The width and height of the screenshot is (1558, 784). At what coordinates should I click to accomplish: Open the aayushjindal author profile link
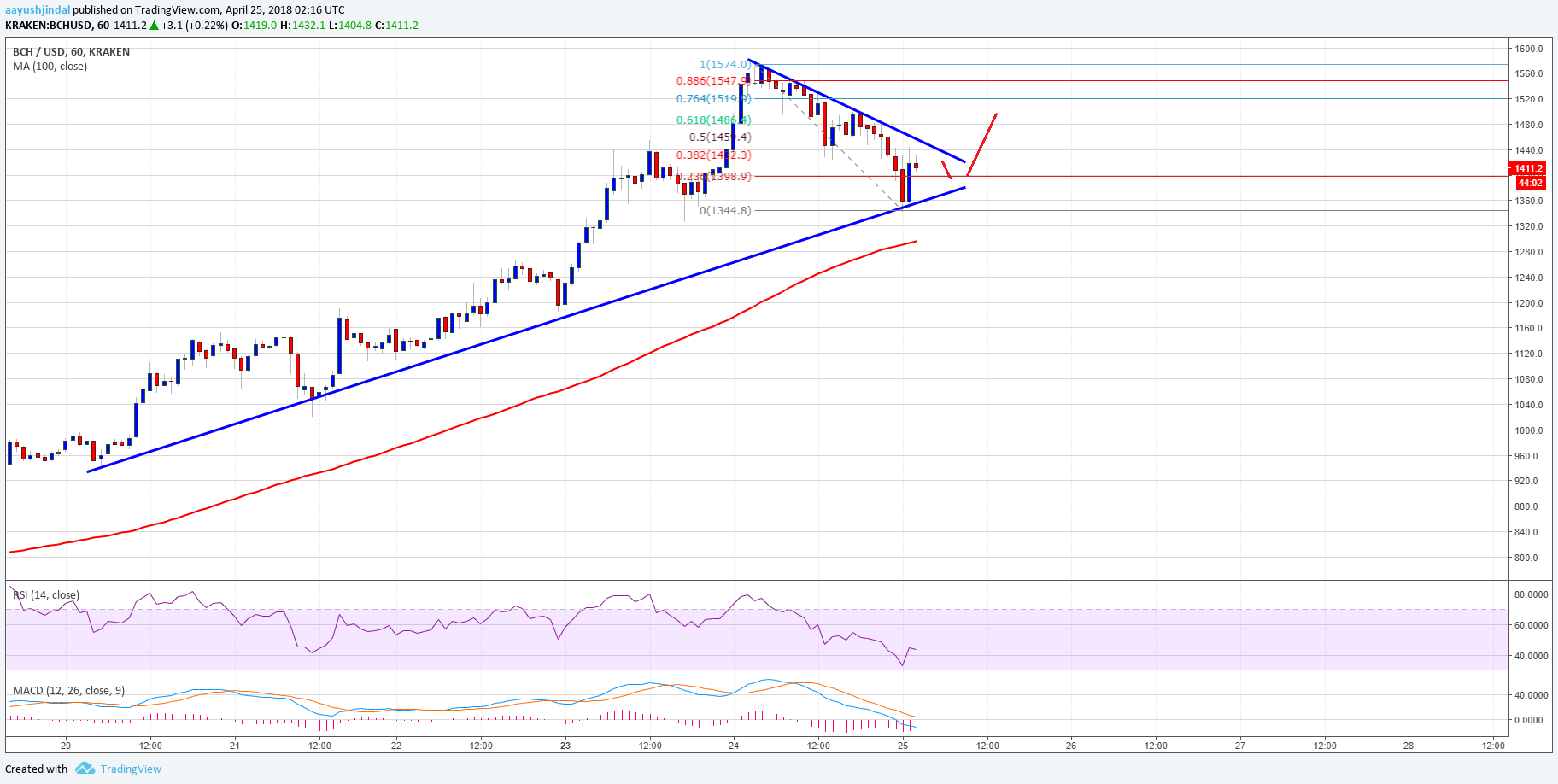pyautogui.click(x=38, y=10)
